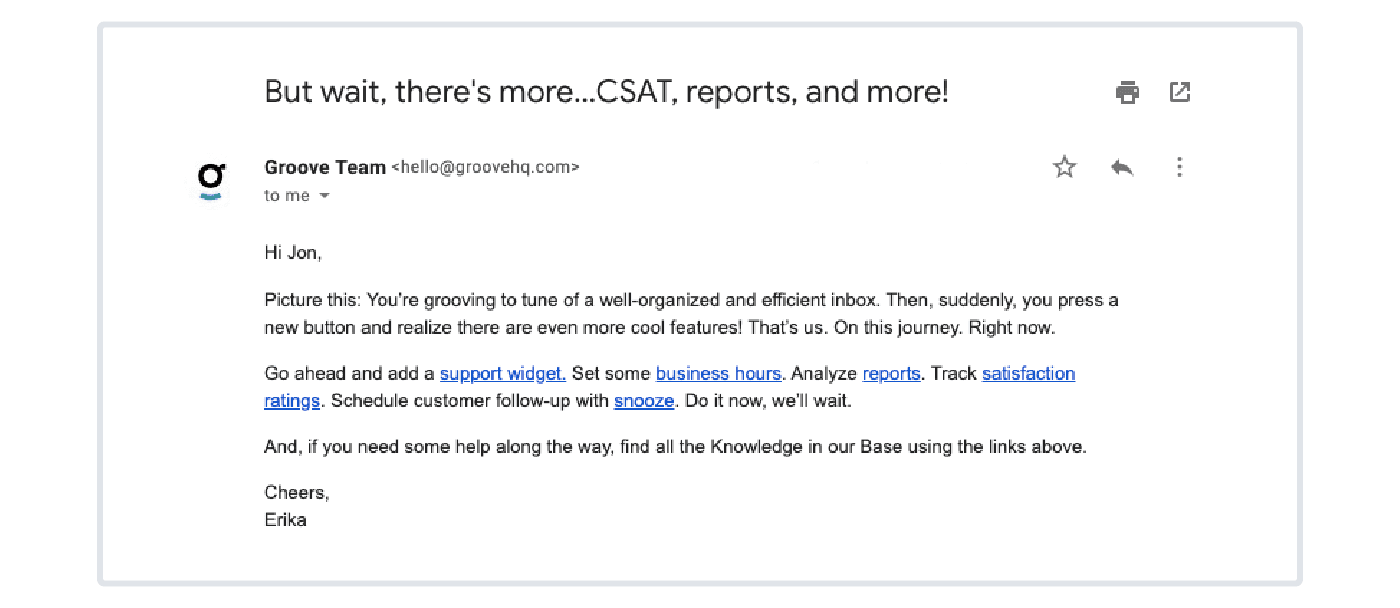Click the "Hi Jon," greeting line
The height and width of the screenshot is (608, 1400).
(x=293, y=253)
